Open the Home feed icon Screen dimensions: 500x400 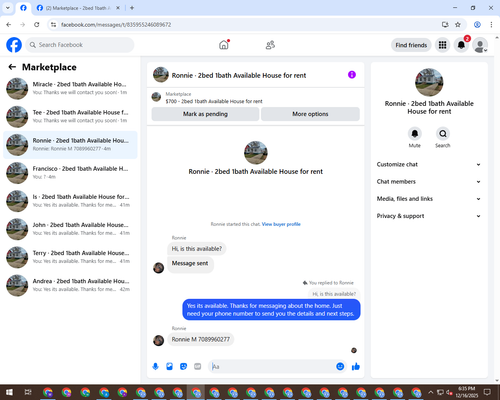(x=224, y=45)
